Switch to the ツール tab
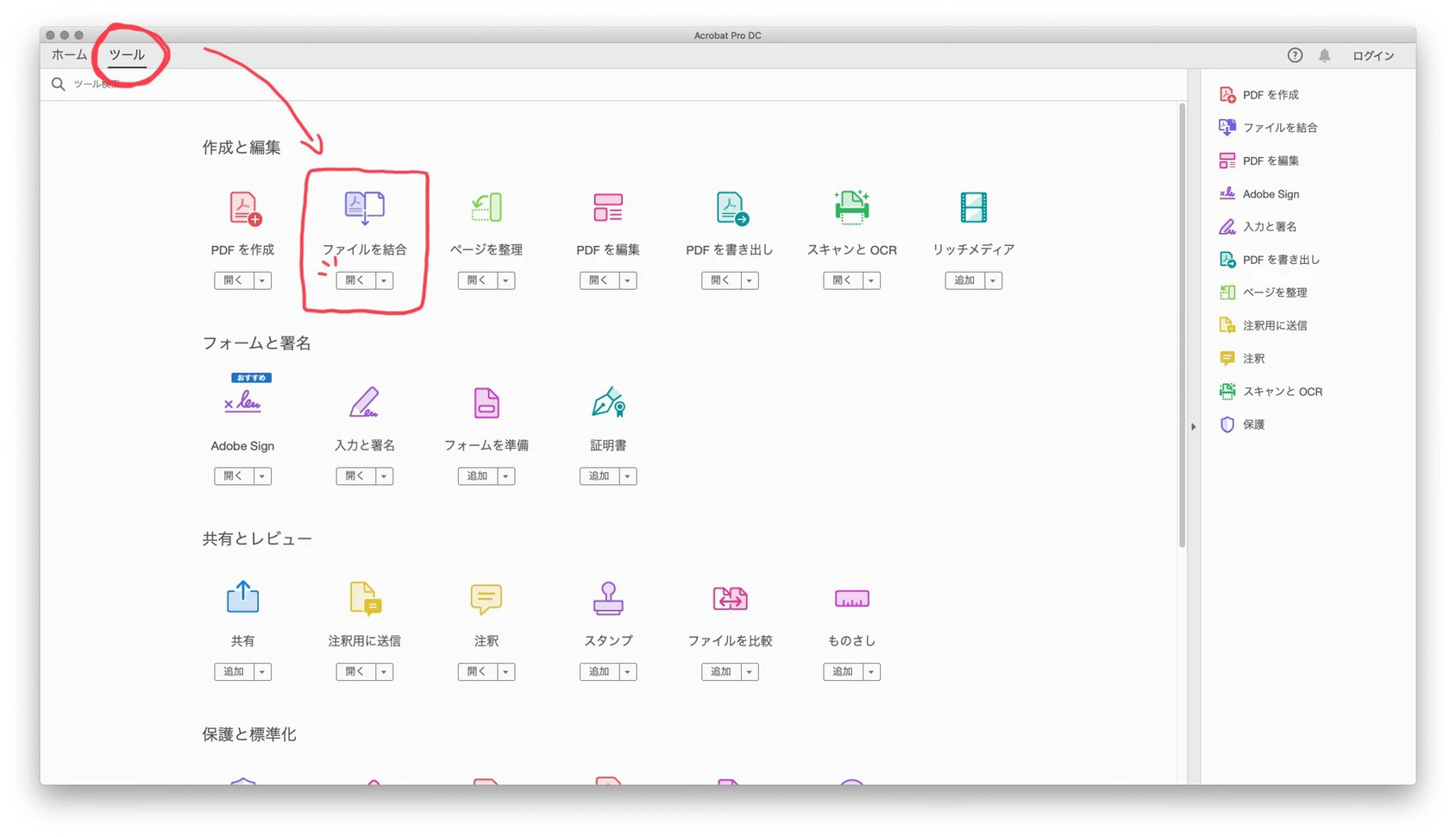Viewport: 1456px width, 837px height. pyautogui.click(x=127, y=54)
